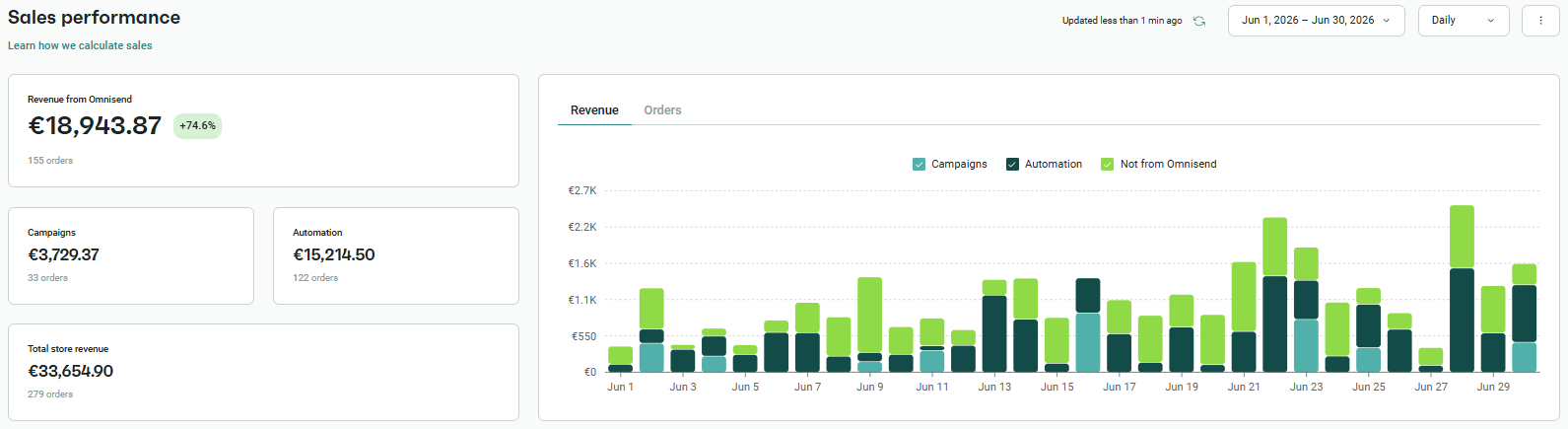Click the Sales performance heading
This screenshot has height=429, width=1568.
(x=94, y=18)
